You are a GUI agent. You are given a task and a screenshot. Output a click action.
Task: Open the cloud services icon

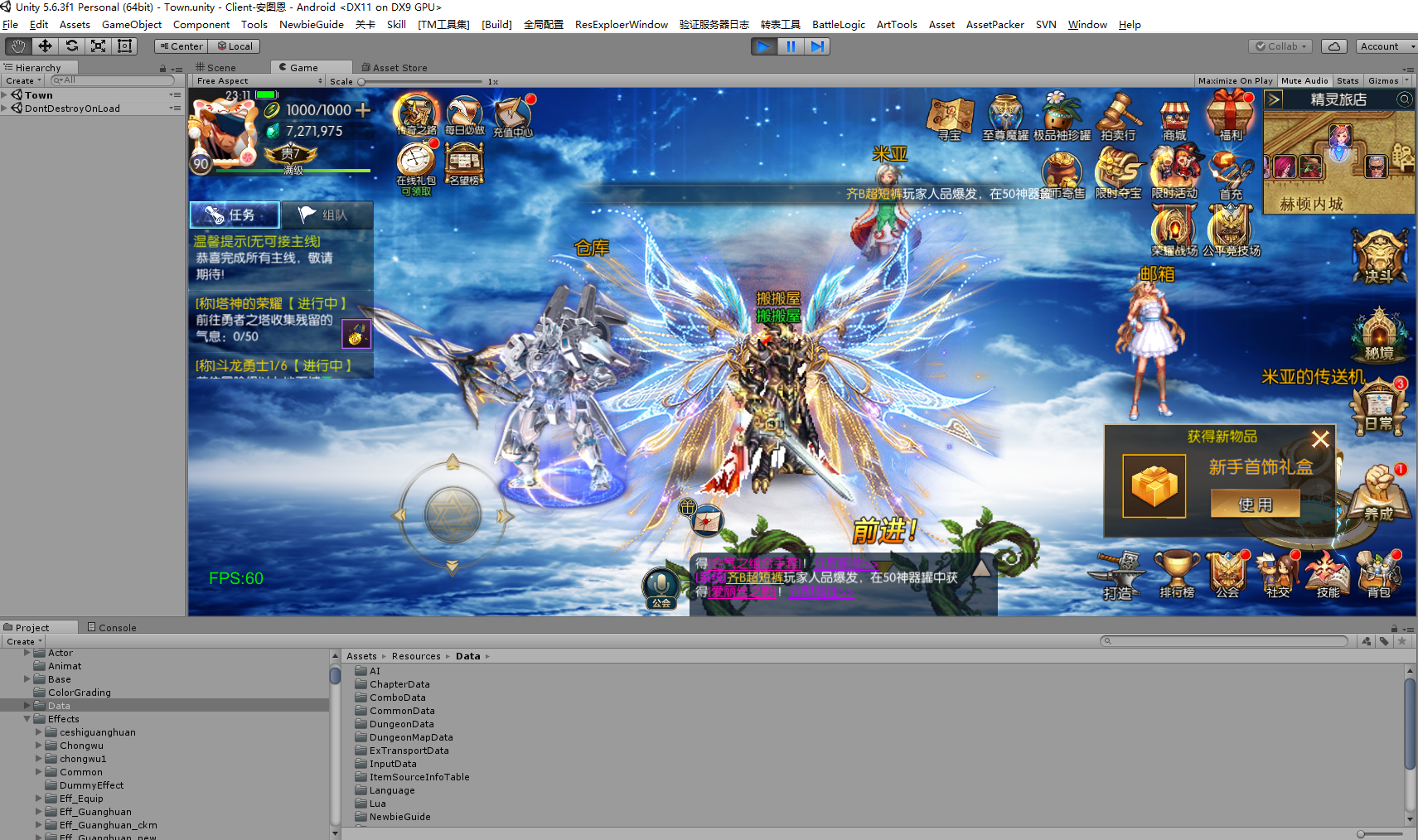pyautogui.click(x=1334, y=46)
